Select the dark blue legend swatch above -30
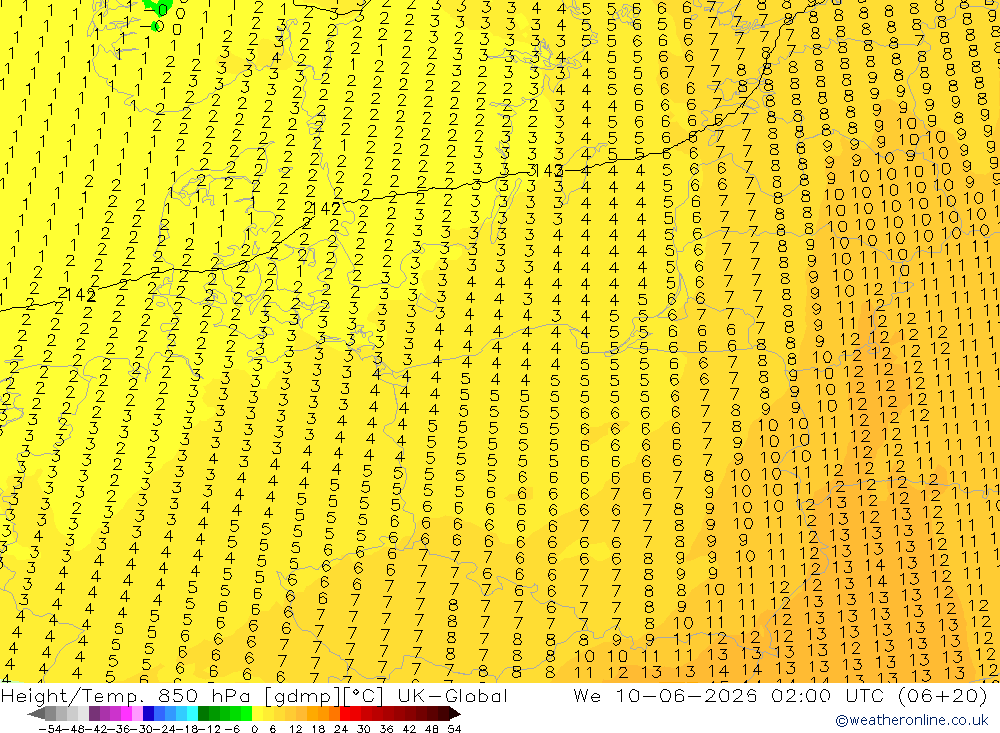 [148, 713]
